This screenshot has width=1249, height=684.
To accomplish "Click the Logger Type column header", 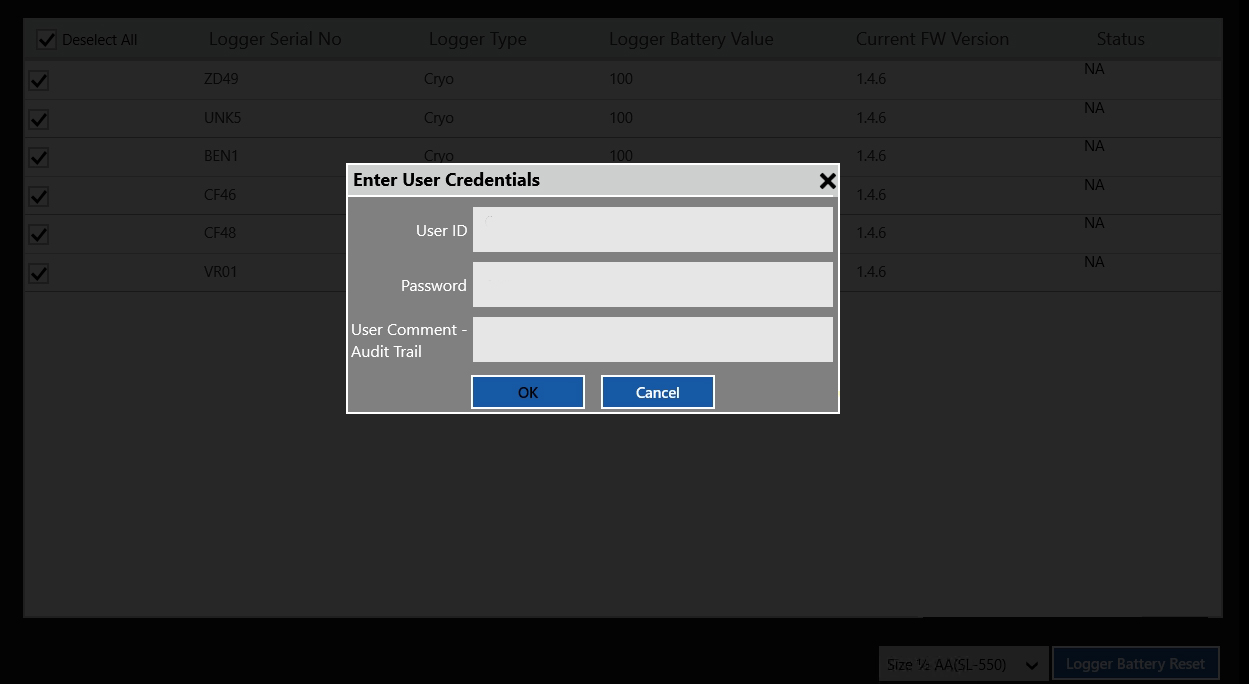I will (477, 40).
